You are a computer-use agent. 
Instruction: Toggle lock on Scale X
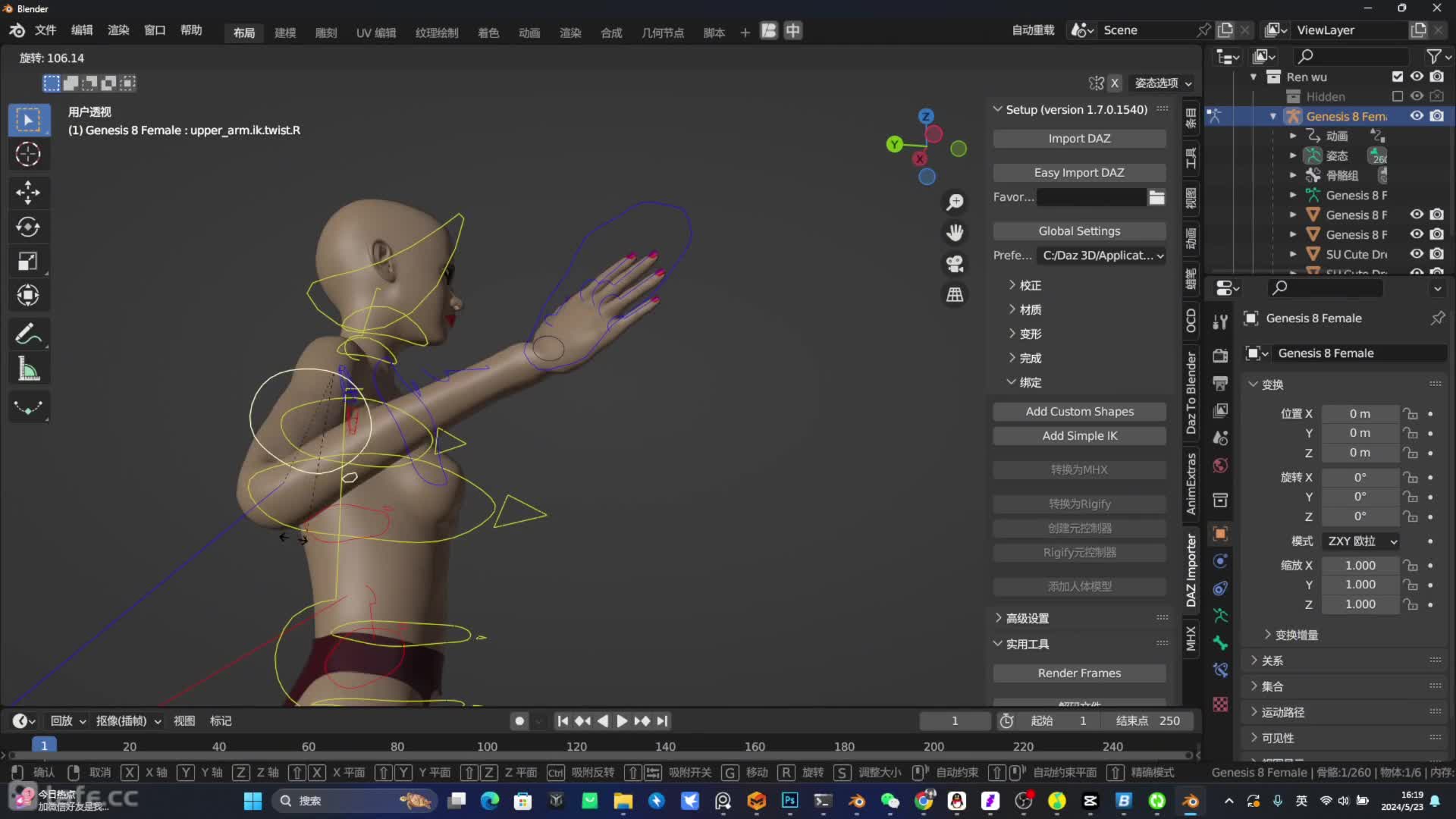(1410, 566)
